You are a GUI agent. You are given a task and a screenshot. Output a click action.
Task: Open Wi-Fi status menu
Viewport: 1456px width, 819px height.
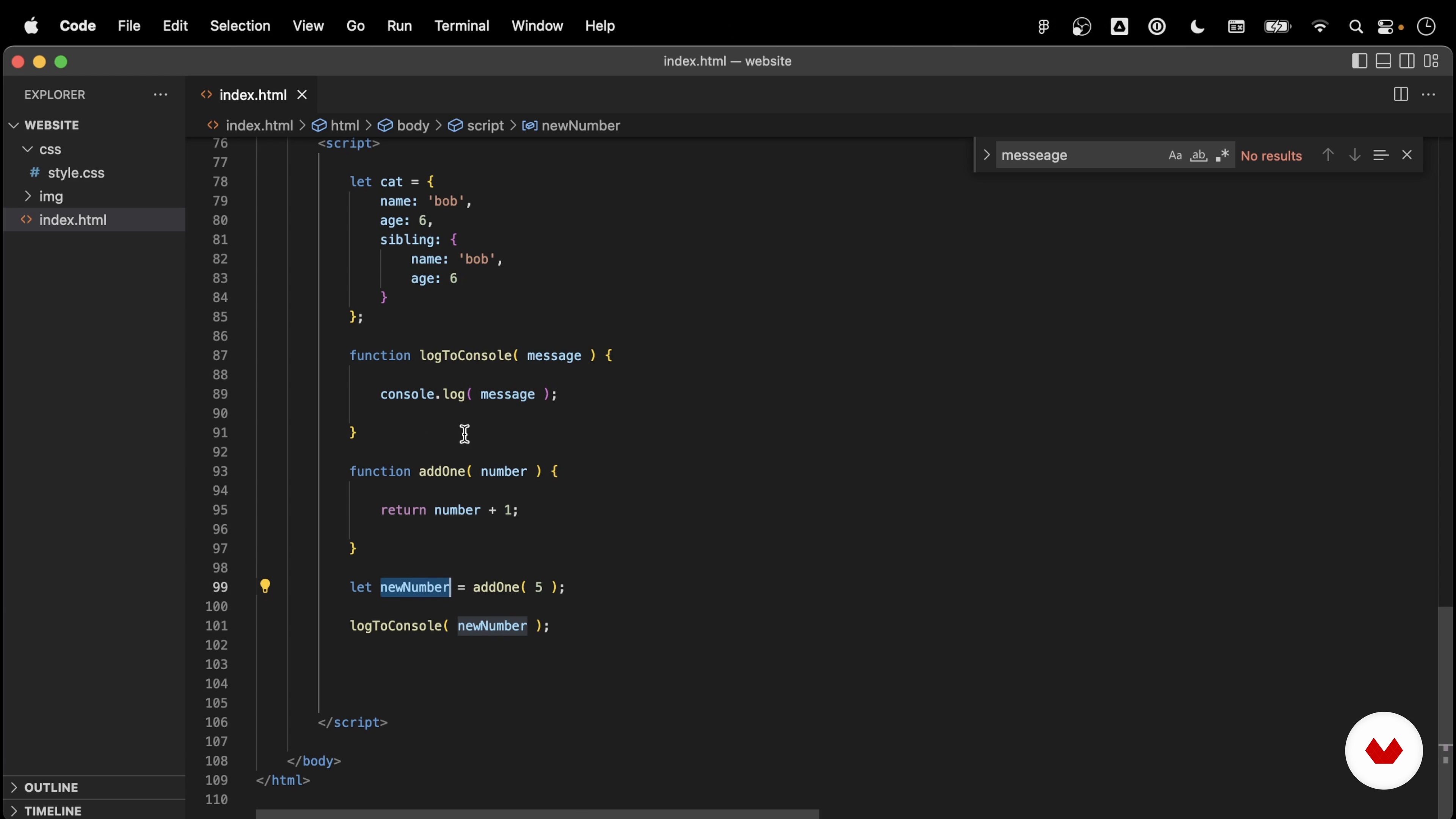point(1320,27)
